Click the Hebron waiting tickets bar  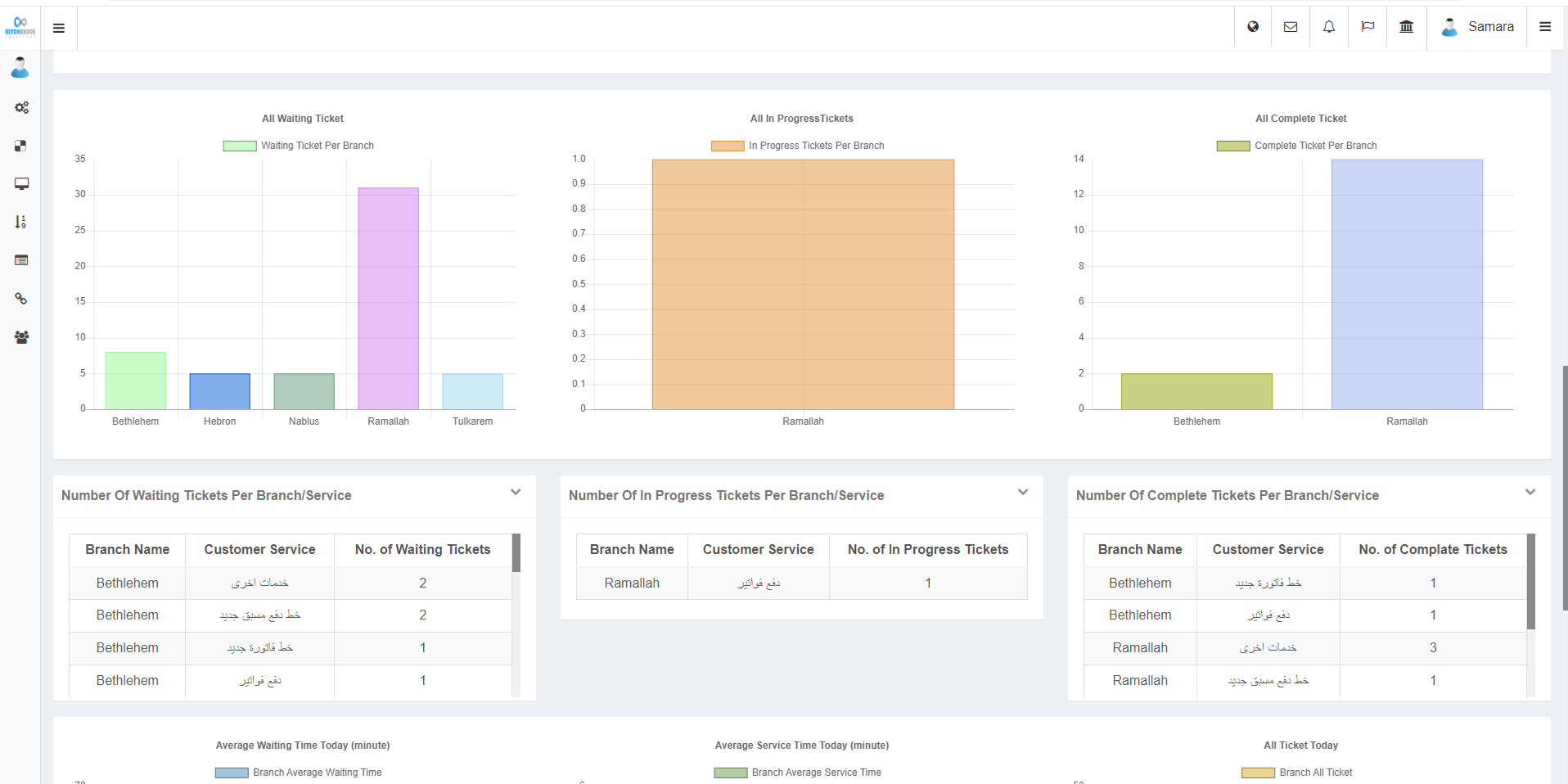(x=220, y=391)
